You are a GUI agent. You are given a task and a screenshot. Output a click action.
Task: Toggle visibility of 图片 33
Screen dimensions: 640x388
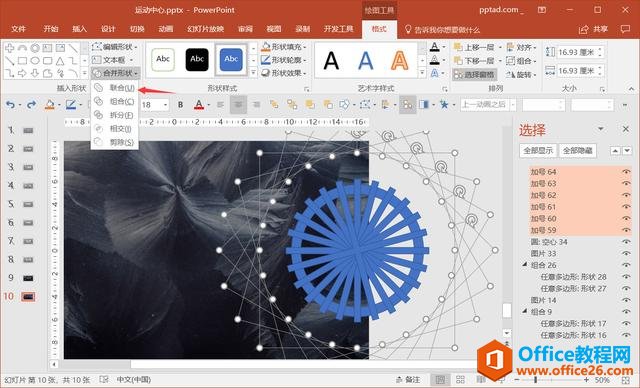click(626, 253)
